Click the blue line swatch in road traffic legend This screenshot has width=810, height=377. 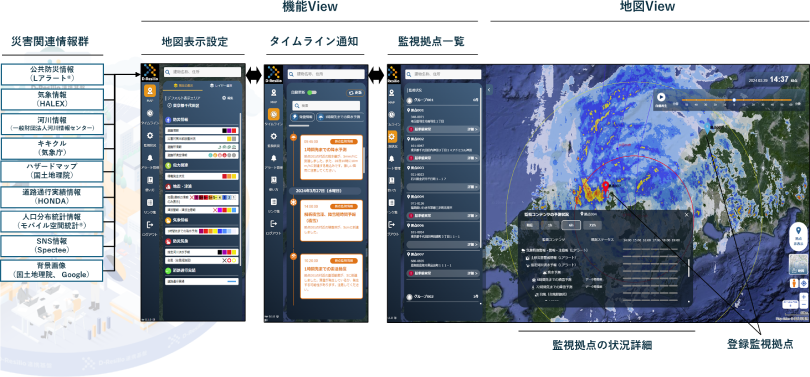point(232,282)
